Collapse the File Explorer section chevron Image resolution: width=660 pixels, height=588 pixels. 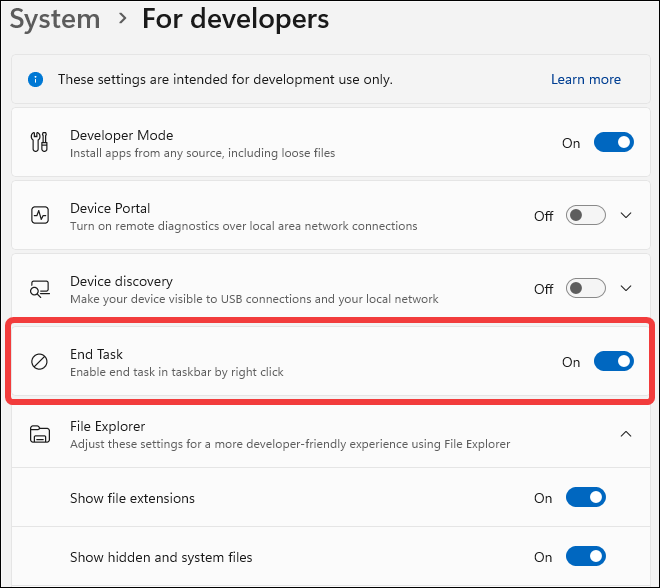coord(626,434)
